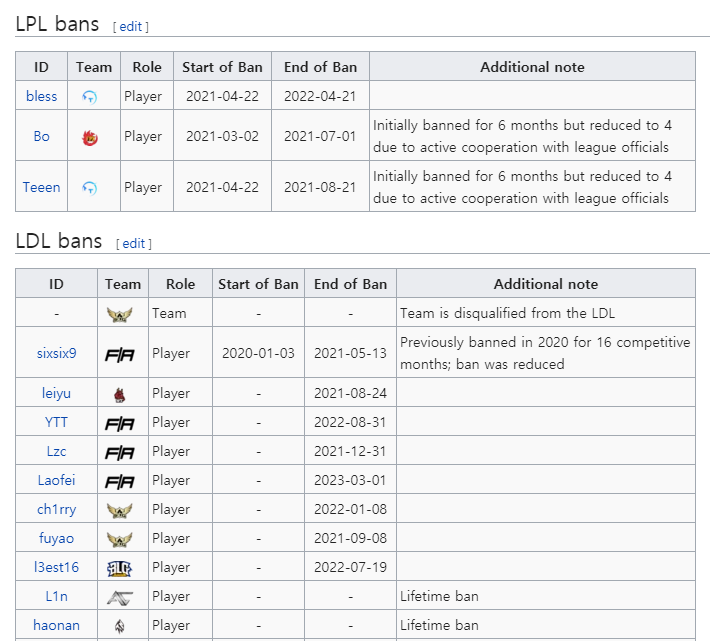Viewport: 719px width, 641px height.
Task: Click the team logo in Teeen row
Action: tap(89, 188)
